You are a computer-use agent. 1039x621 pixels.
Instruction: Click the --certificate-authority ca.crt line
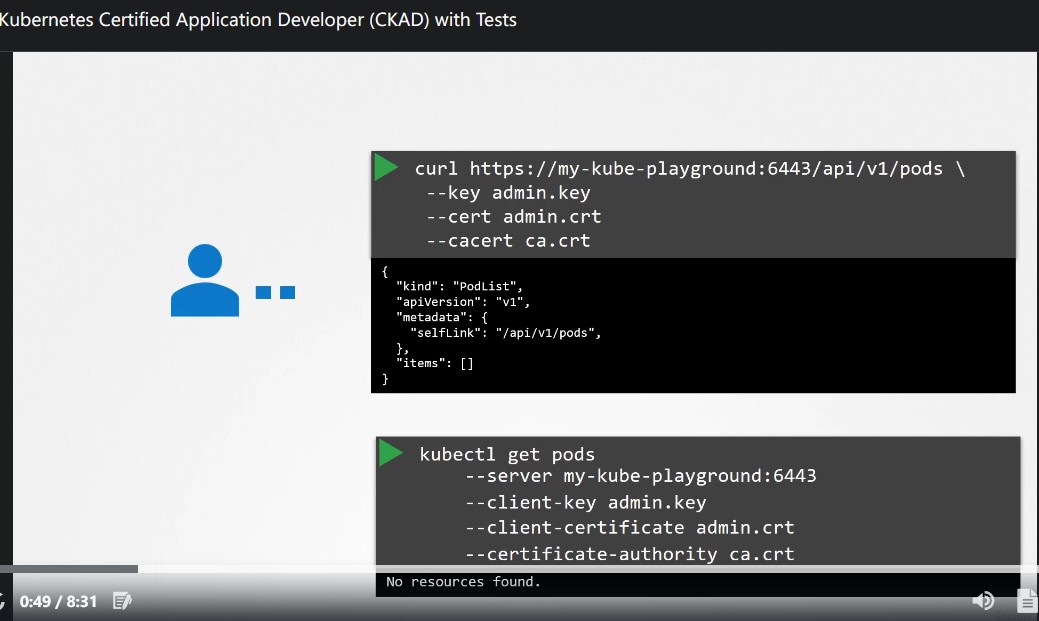pos(629,554)
